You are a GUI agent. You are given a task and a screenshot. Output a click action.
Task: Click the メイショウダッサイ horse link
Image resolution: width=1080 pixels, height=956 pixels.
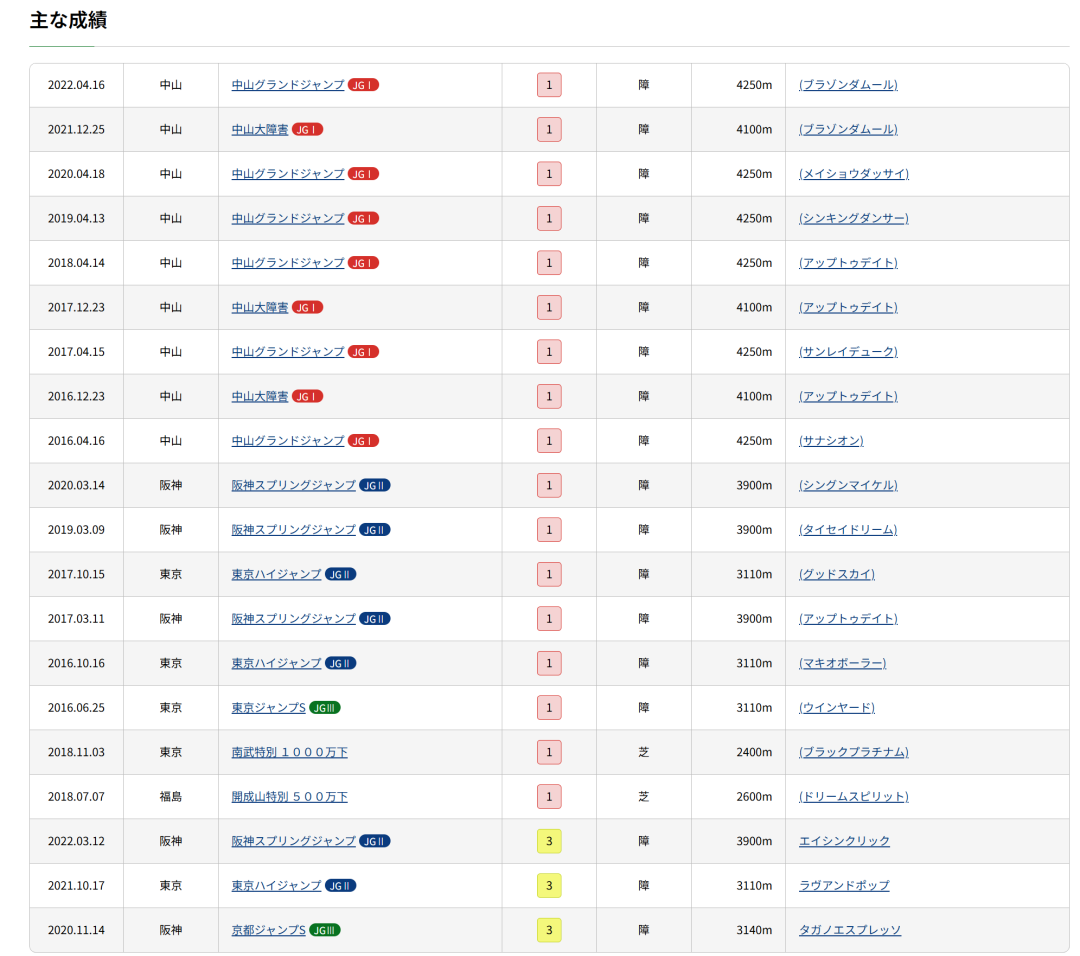coord(853,174)
